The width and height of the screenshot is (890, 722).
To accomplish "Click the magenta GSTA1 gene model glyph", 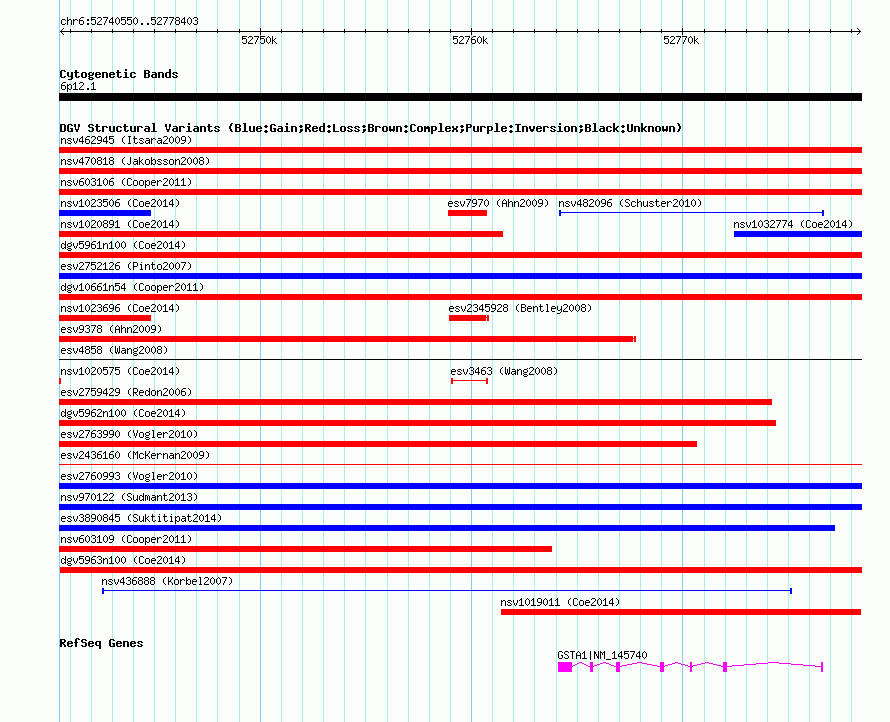I will (690, 667).
